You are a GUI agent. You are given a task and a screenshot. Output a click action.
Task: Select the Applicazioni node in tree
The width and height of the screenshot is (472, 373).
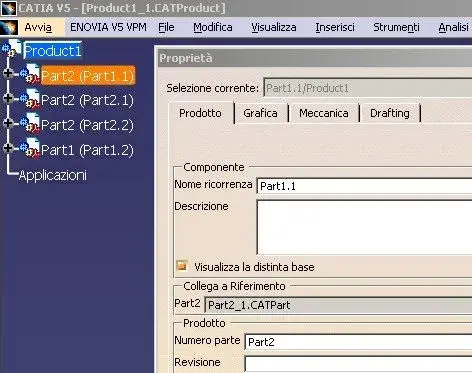53,175
